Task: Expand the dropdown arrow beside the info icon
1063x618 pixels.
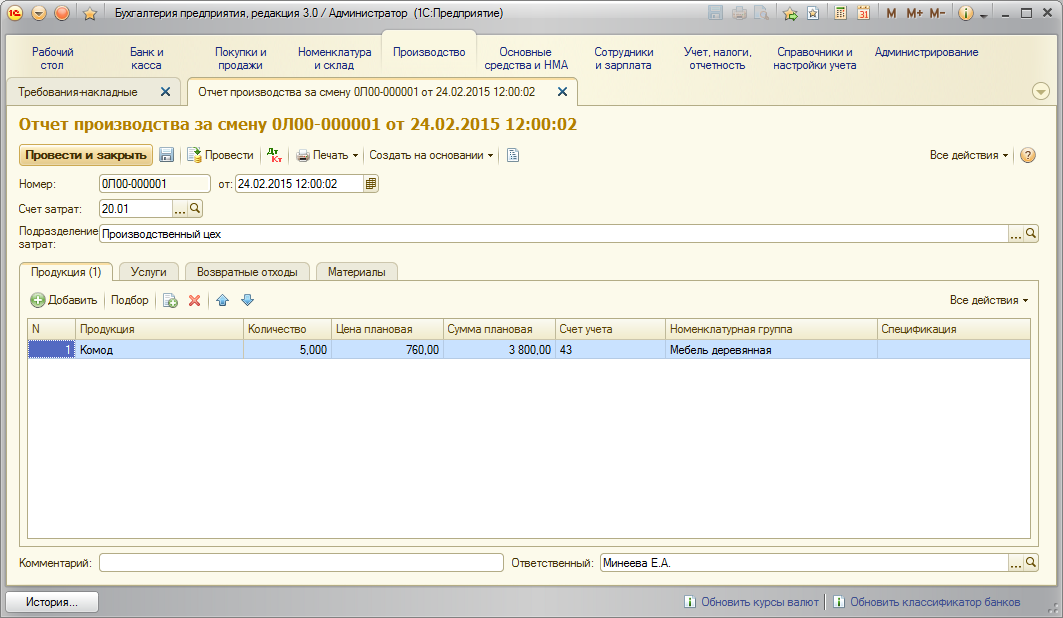Action: coord(983,15)
